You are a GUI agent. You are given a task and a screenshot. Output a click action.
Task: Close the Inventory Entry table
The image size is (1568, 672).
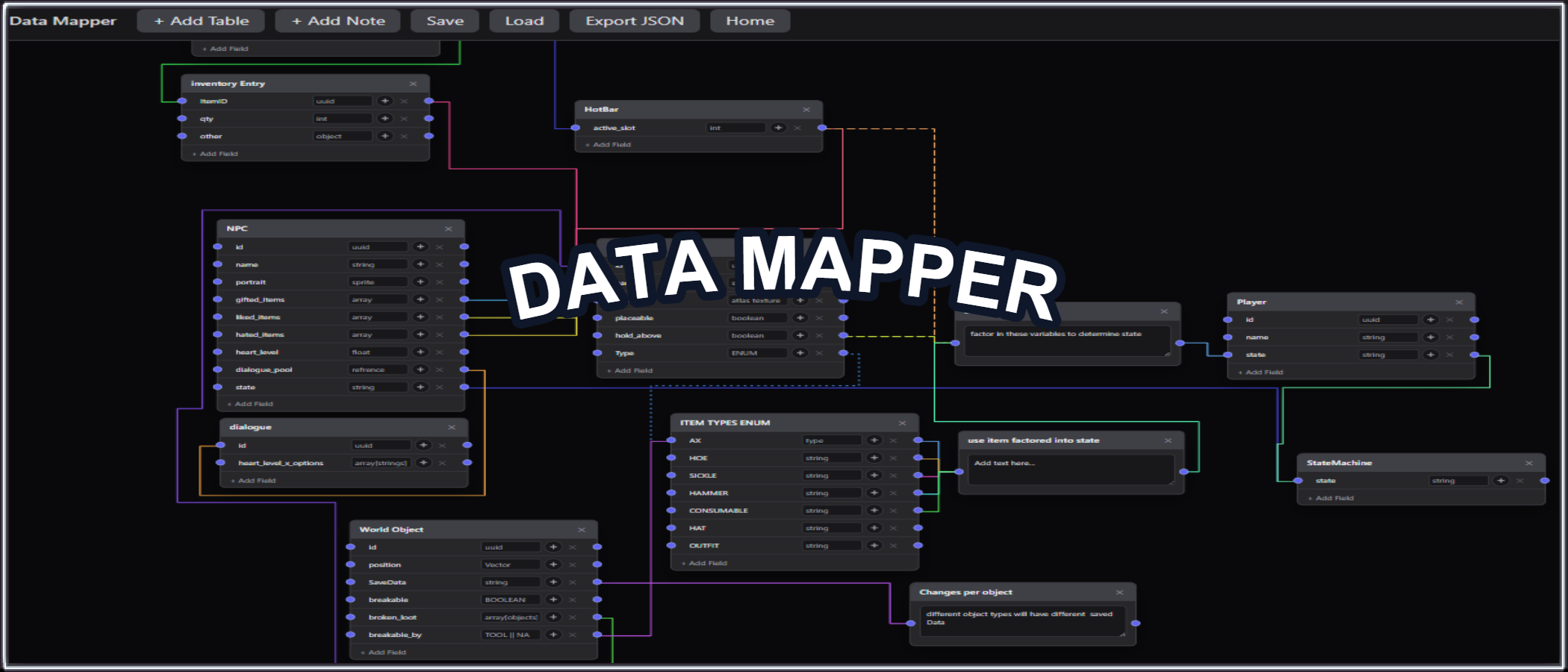pos(413,84)
